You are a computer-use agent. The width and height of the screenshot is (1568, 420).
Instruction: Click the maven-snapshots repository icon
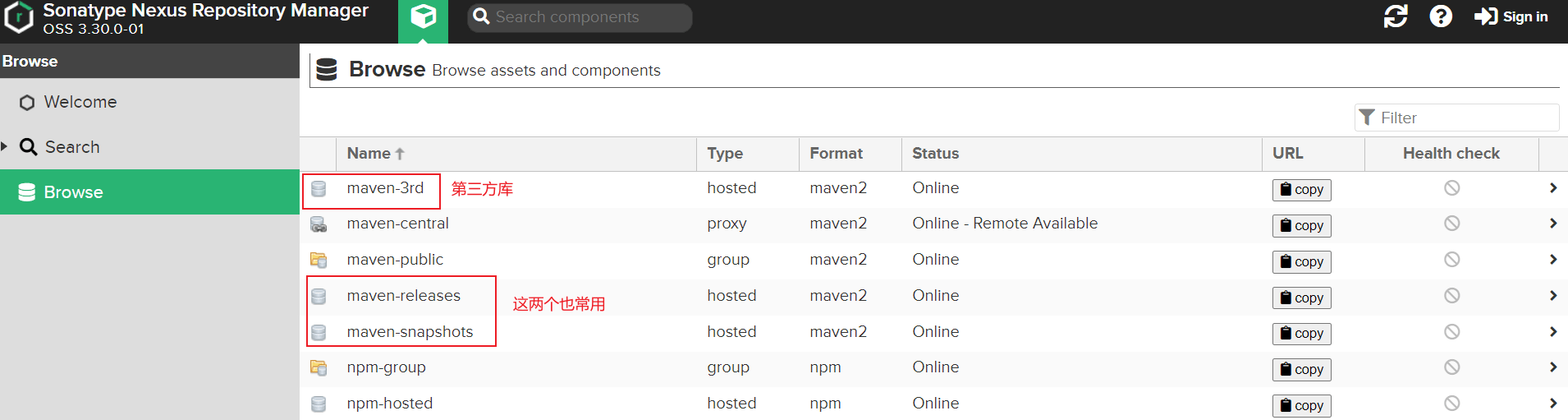point(319,333)
